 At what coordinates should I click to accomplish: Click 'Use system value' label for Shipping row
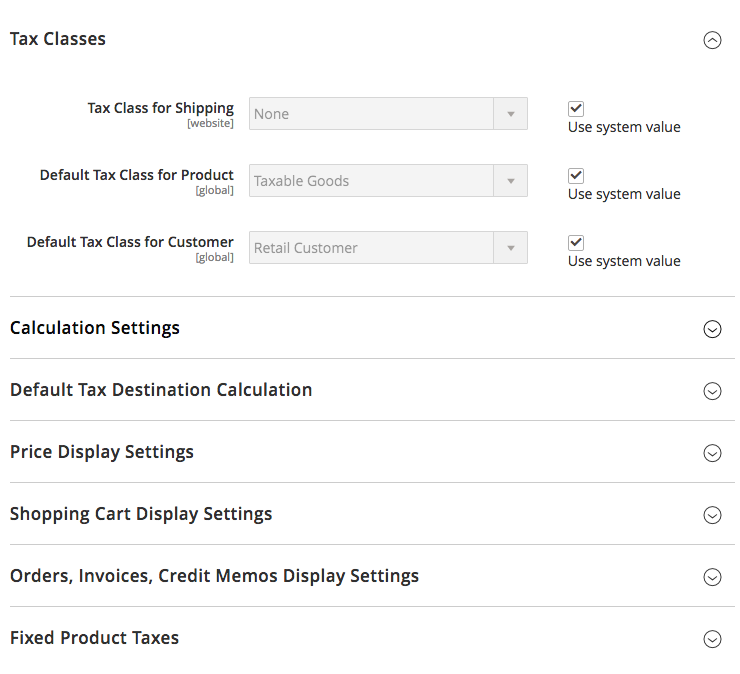(x=624, y=127)
